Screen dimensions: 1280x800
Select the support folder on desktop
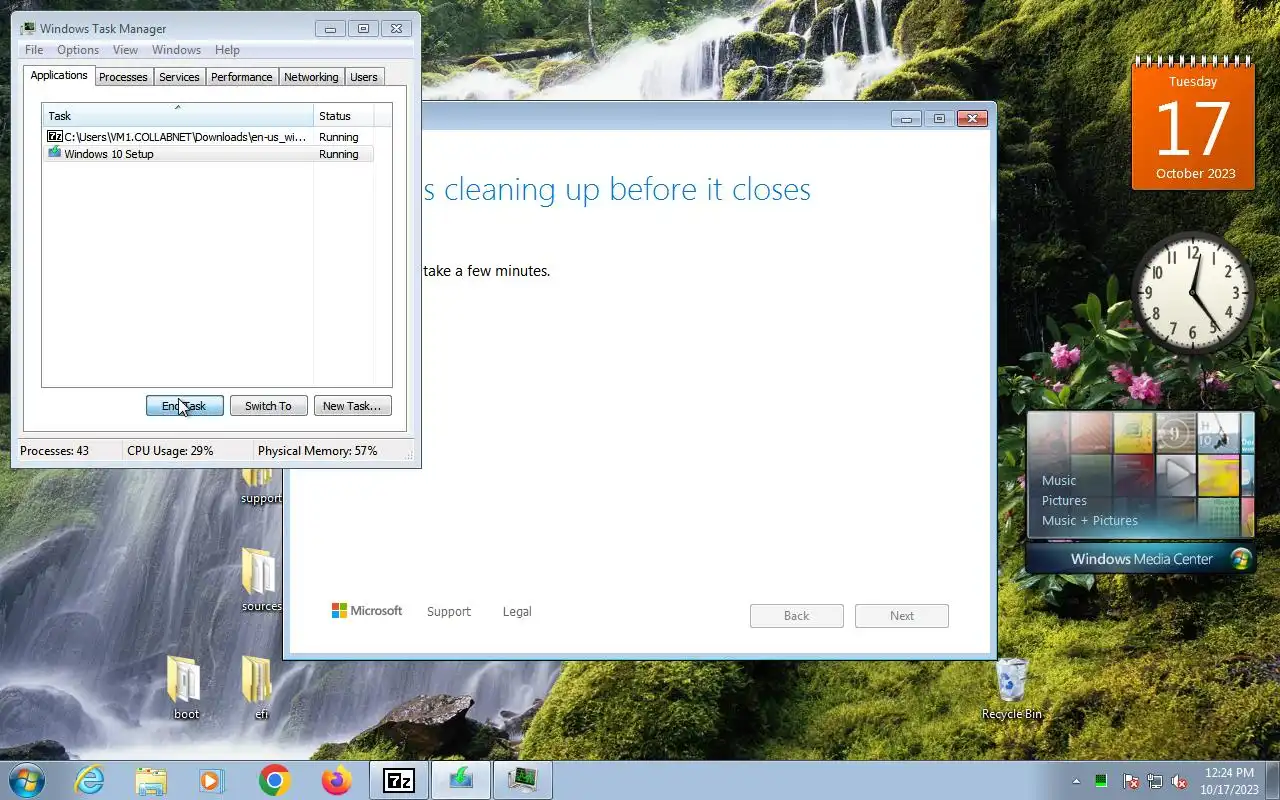pyautogui.click(x=261, y=487)
